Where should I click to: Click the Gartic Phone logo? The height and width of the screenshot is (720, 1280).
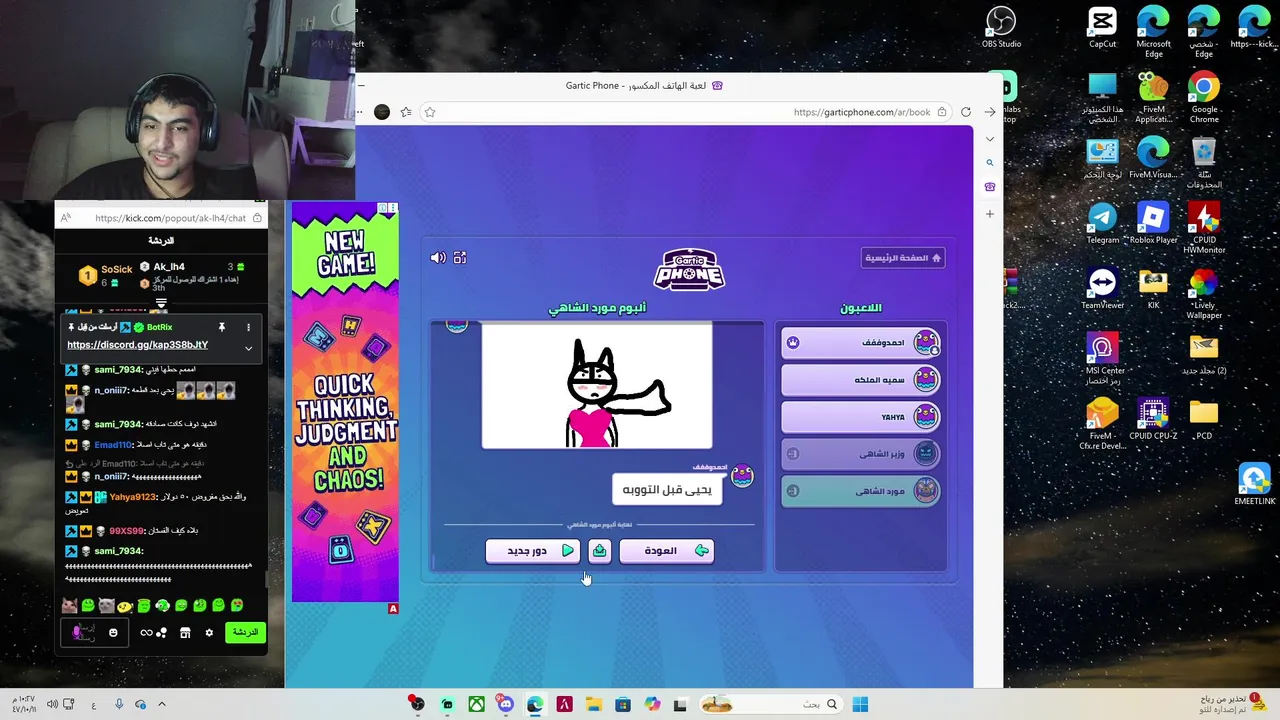689,269
